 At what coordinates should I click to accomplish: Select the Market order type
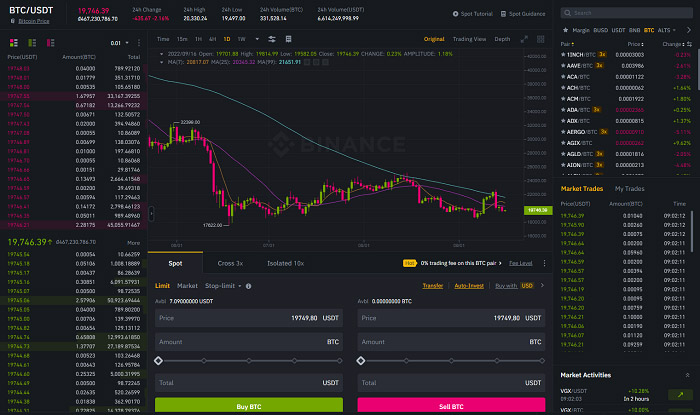pyautogui.click(x=187, y=286)
